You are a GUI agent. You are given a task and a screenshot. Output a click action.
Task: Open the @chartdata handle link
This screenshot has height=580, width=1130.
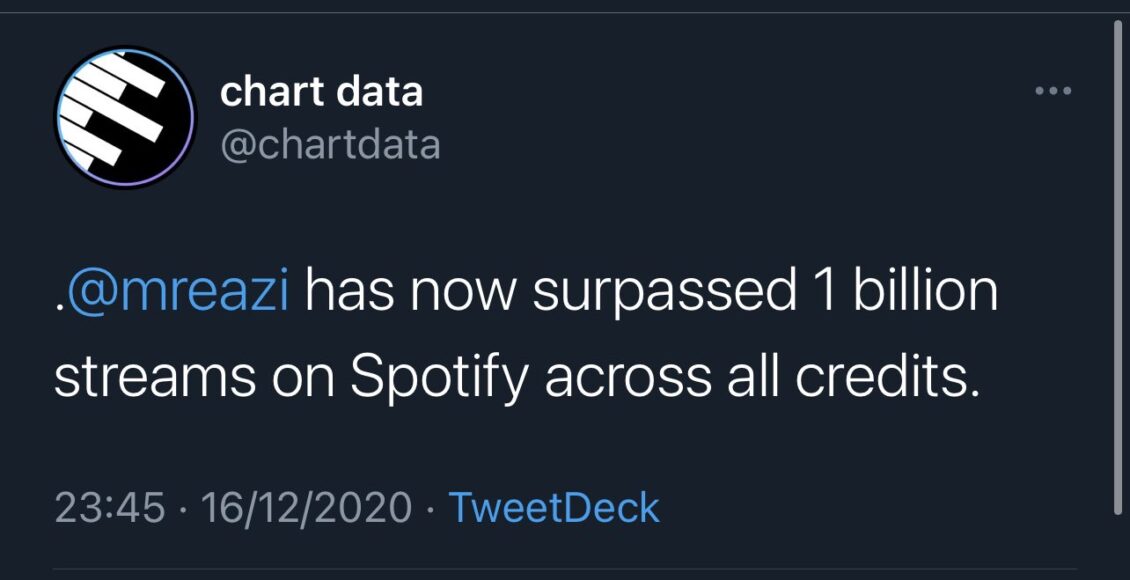tap(329, 145)
